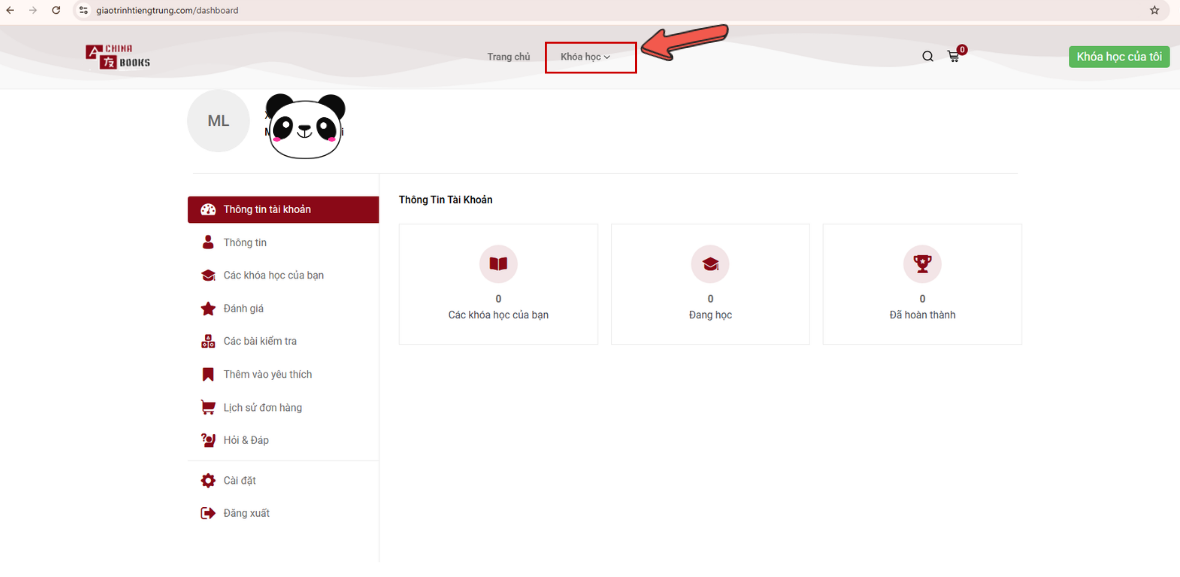The height and width of the screenshot is (577, 1180).
Task: Click the 'Hỏi & Đáp' icon in sidebar
Action: coord(208,440)
